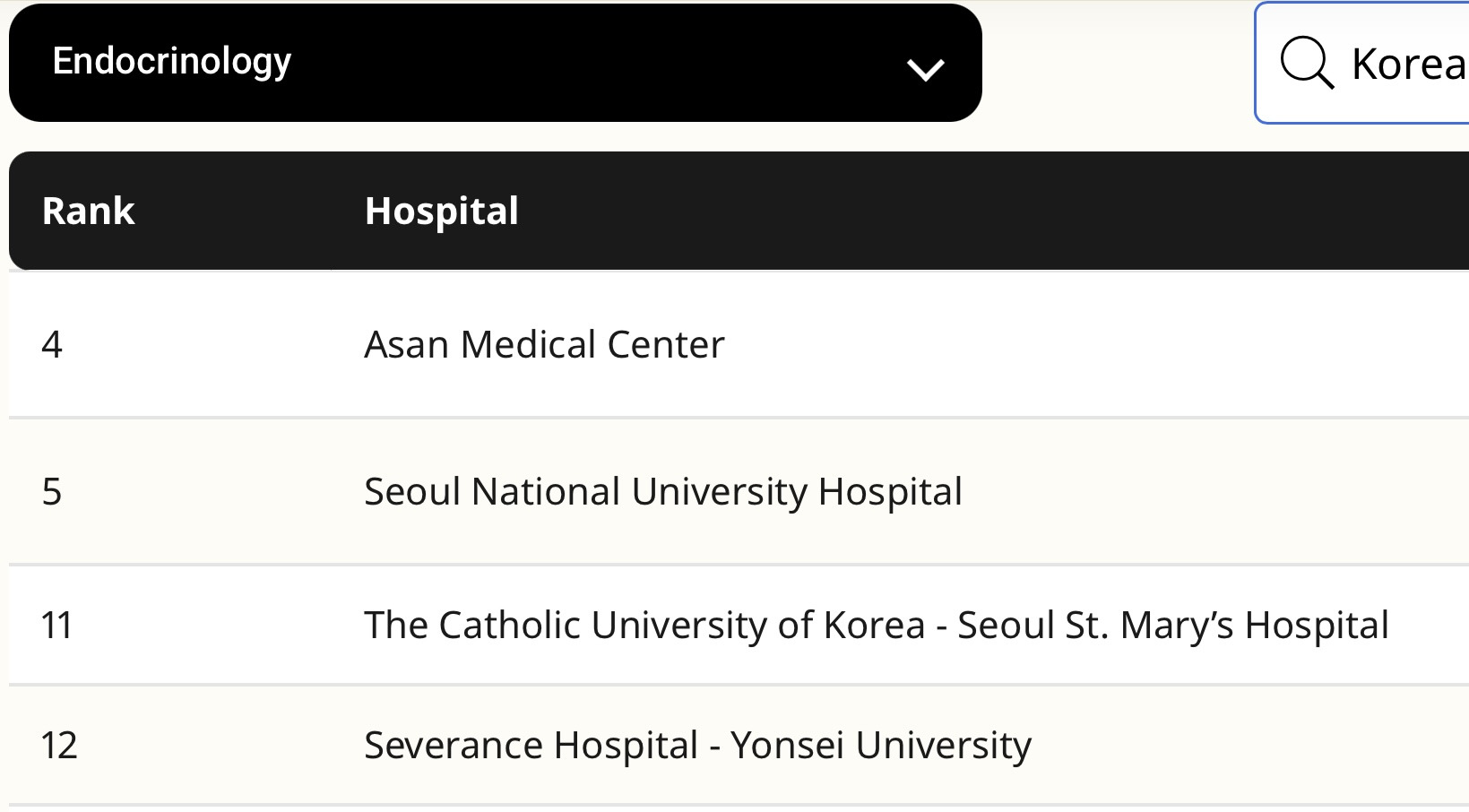The height and width of the screenshot is (812, 1469).
Task: Click rank number 12 in the table
Action: [x=59, y=746]
